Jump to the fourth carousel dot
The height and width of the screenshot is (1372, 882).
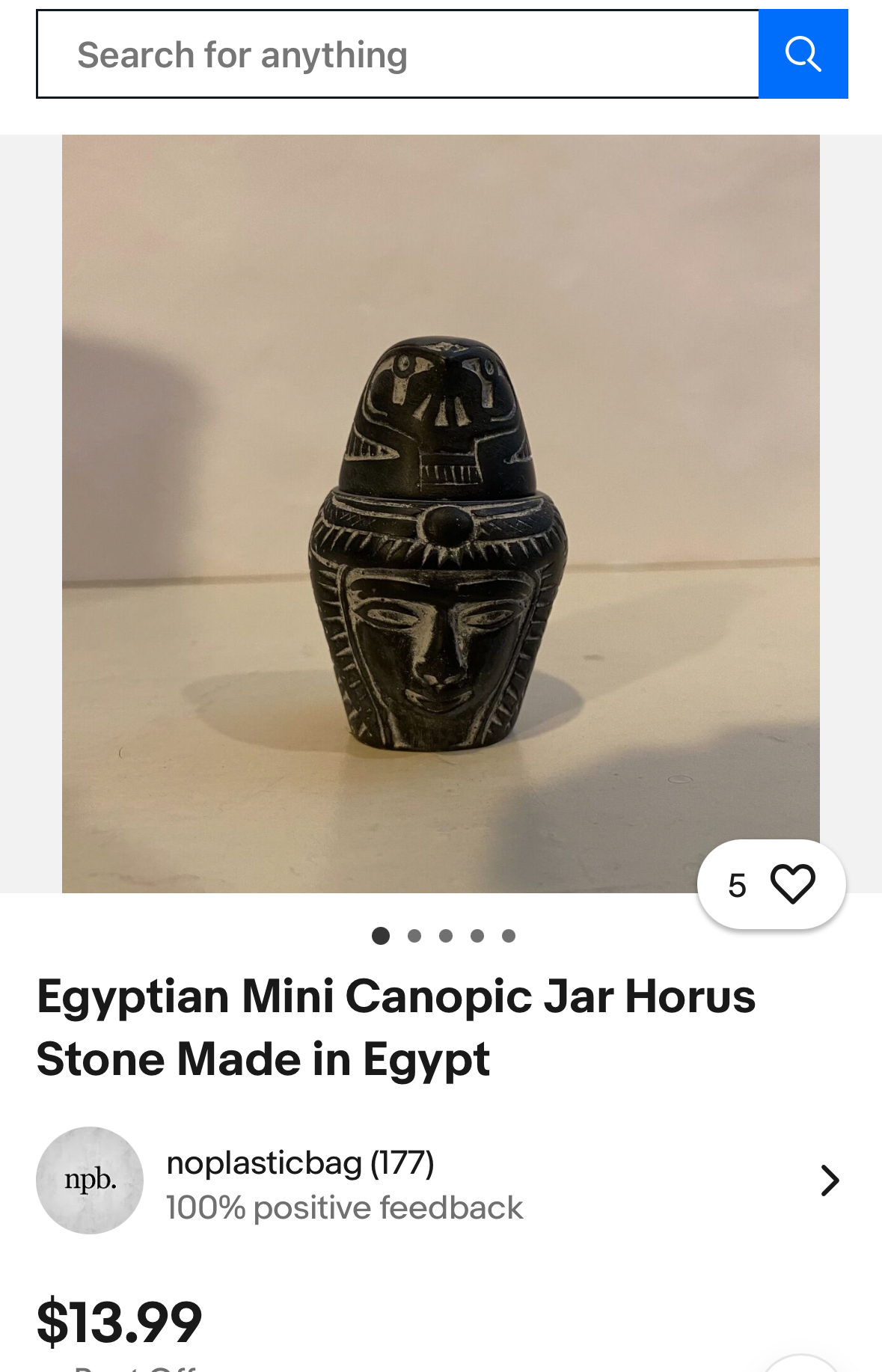point(477,935)
